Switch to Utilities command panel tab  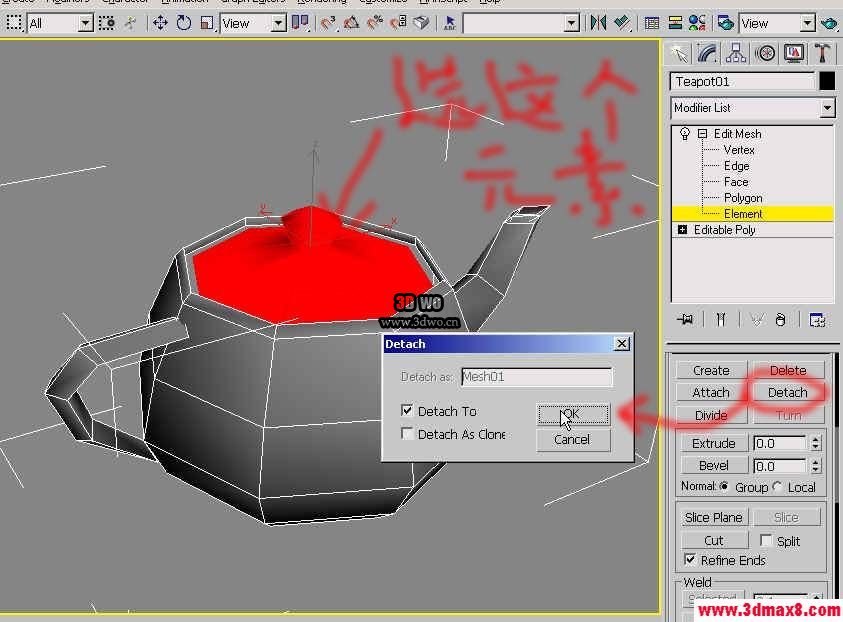(x=822, y=53)
